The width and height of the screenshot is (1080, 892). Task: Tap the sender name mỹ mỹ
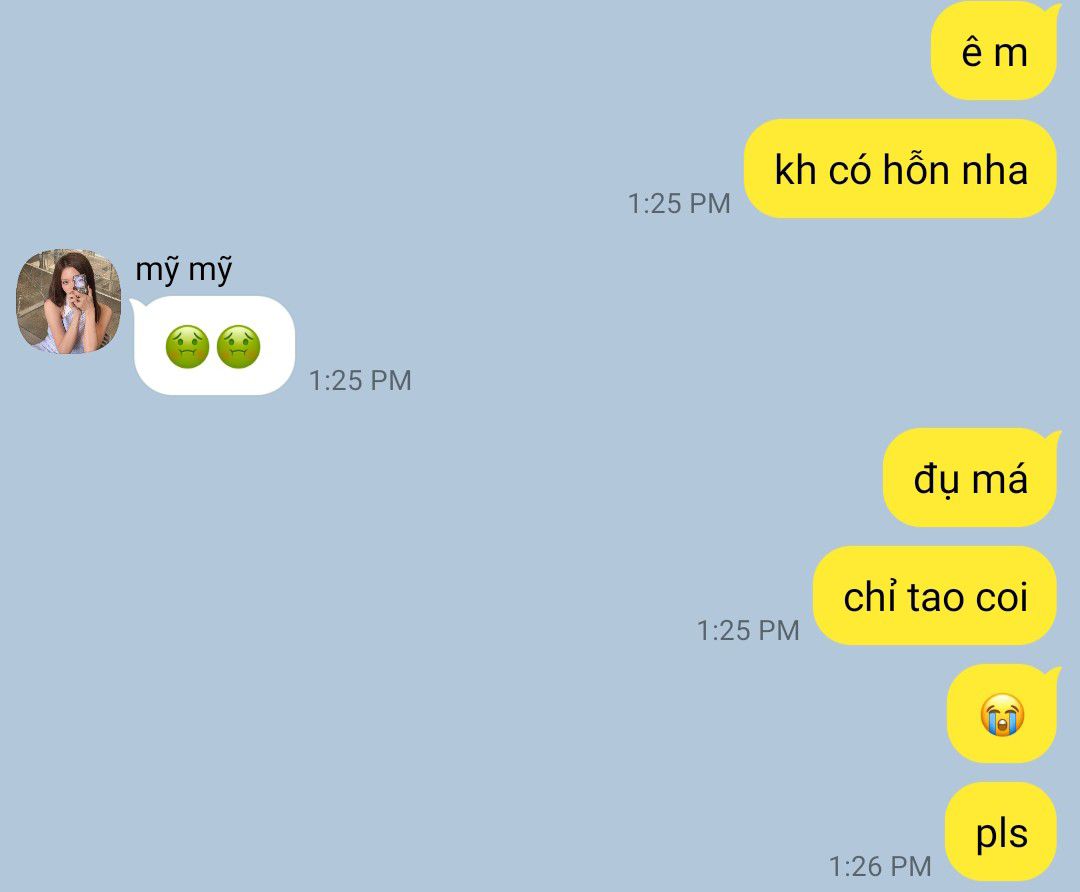tap(184, 269)
